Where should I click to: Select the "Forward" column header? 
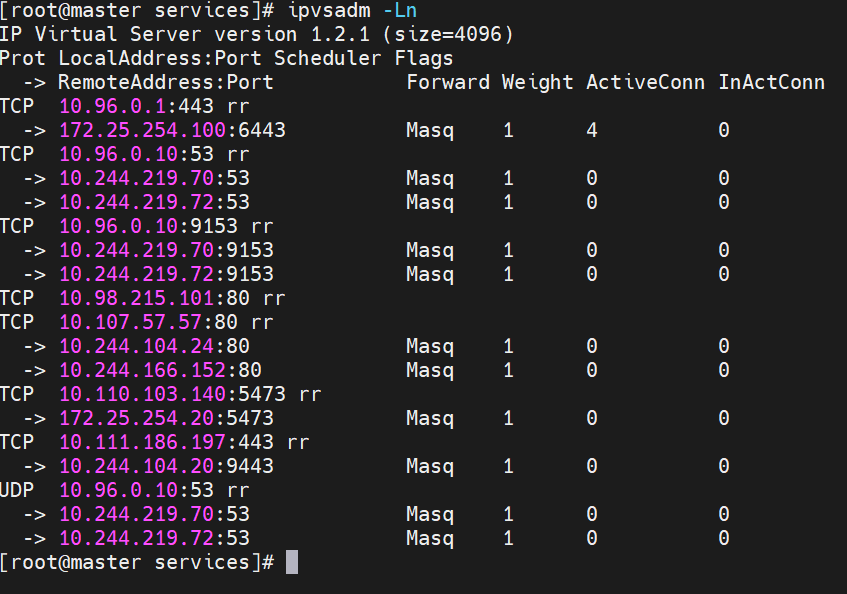point(448,82)
